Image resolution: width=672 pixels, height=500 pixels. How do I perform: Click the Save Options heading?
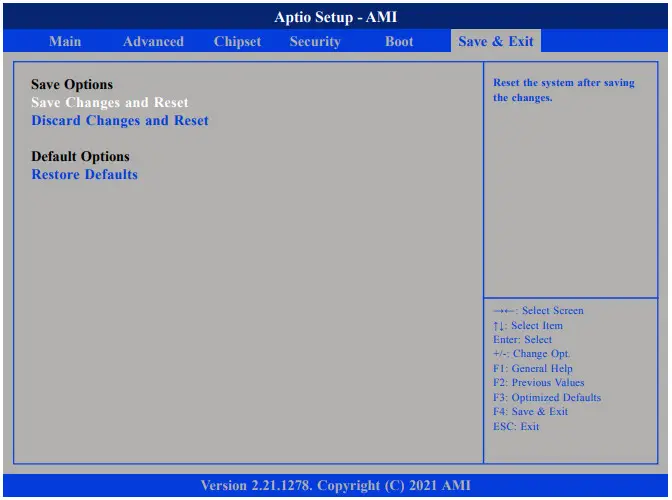72,85
